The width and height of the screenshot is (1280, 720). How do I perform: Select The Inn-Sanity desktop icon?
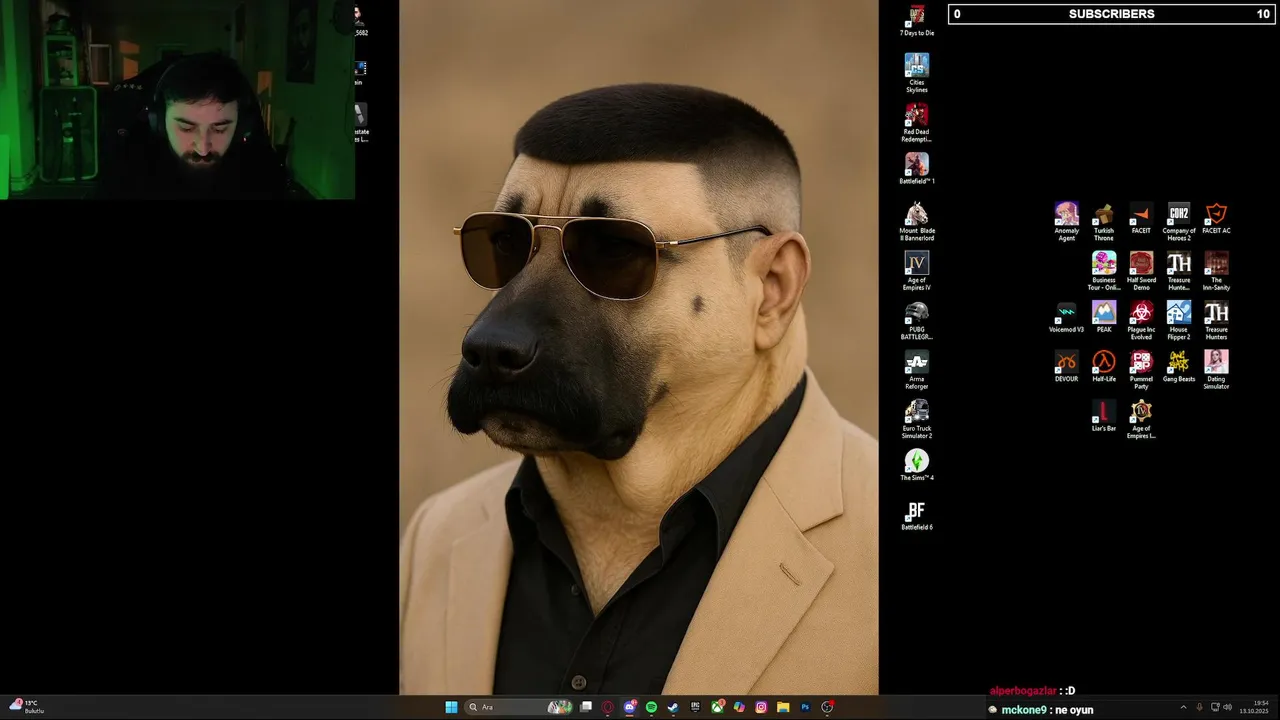[x=1216, y=270]
